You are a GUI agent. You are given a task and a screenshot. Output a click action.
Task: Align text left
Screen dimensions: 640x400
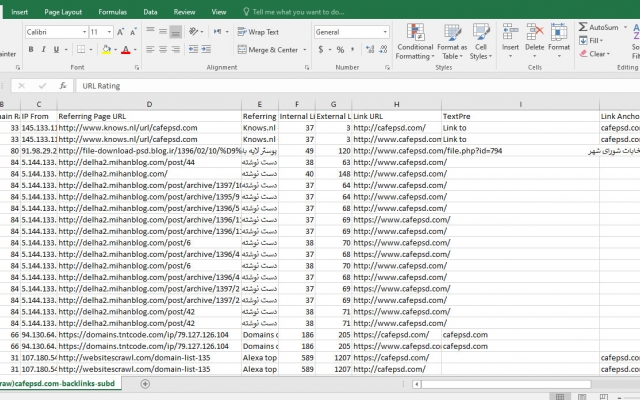[150, 50]
